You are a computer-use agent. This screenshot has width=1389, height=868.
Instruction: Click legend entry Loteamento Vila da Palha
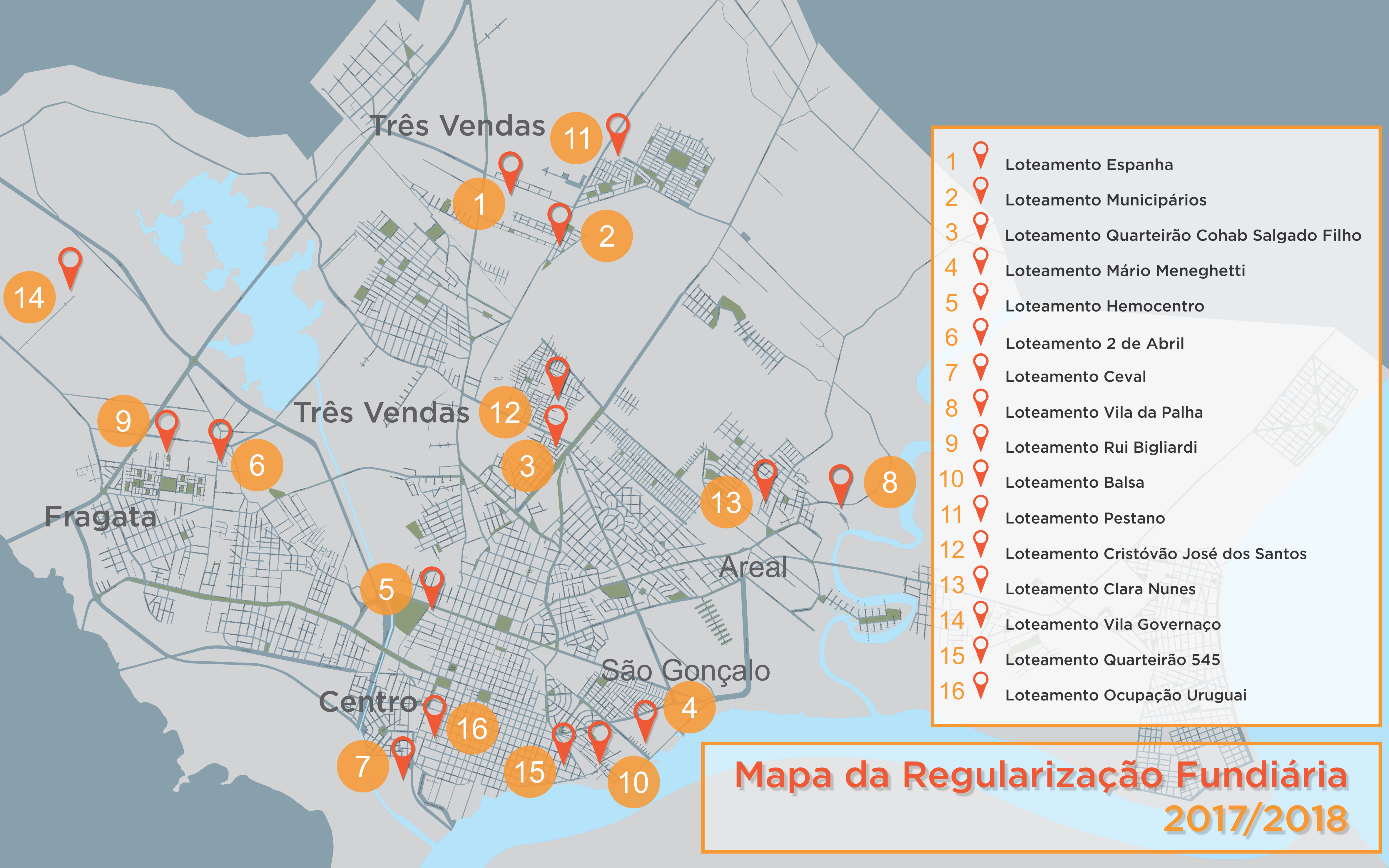point(1104,412)
